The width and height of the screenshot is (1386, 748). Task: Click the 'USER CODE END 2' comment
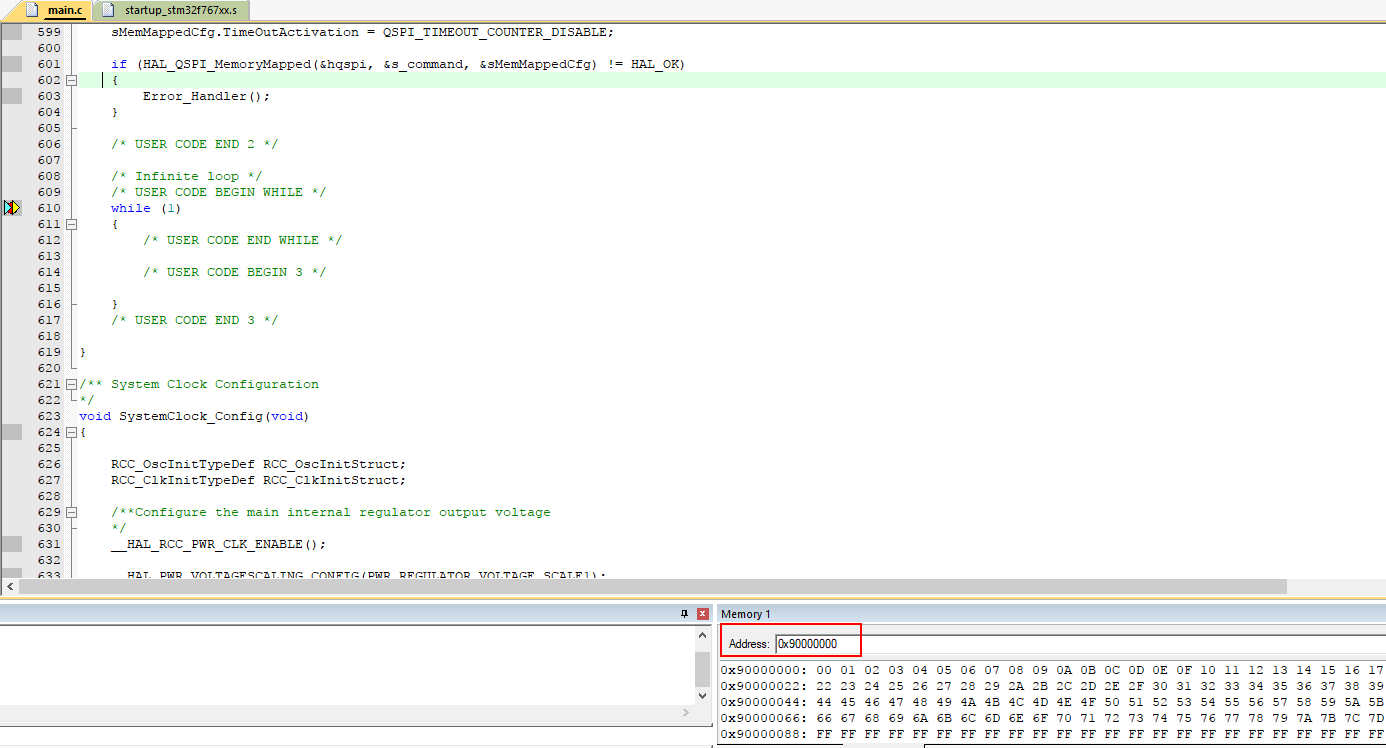click(195, 144)
